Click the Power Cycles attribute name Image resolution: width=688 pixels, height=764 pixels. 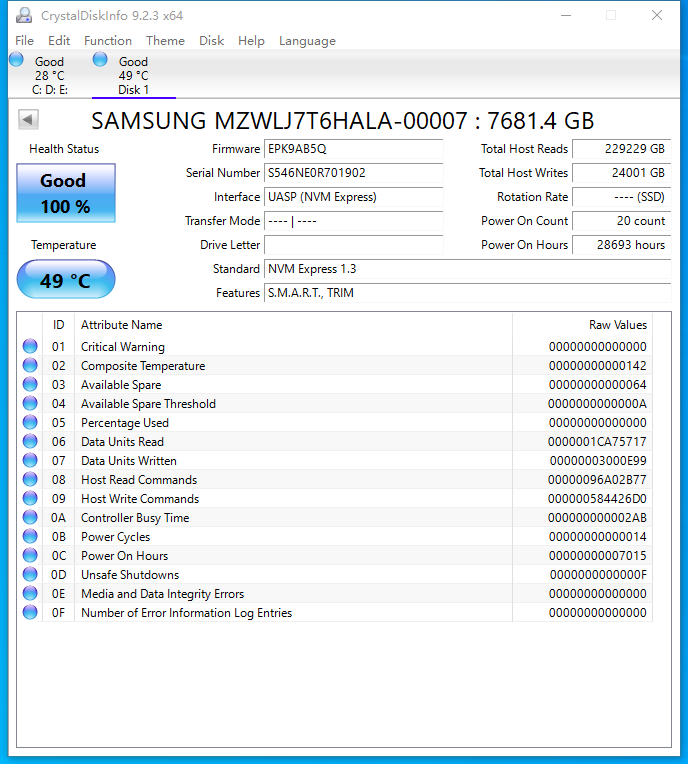pos(115,536)
